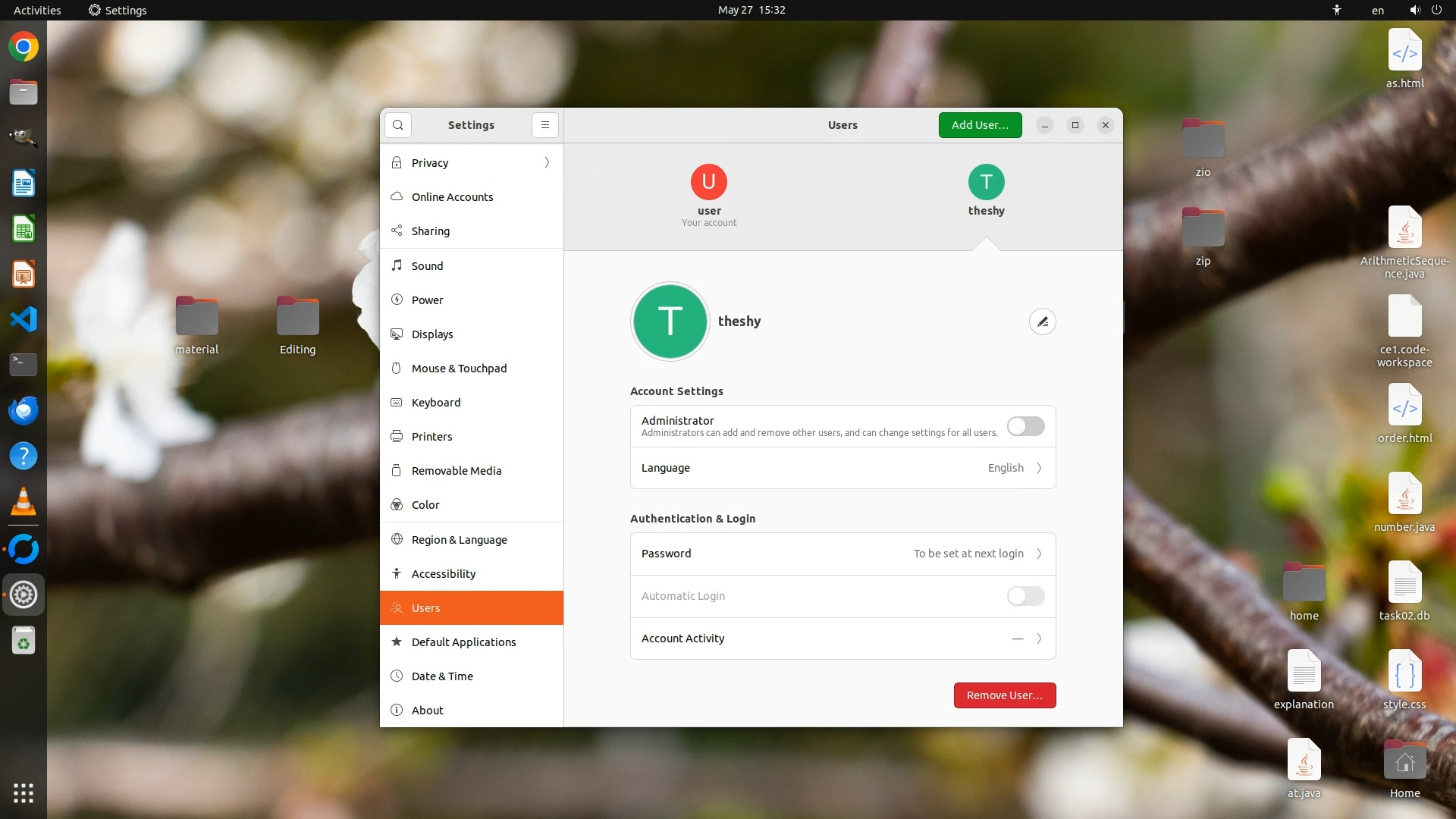This screenshot has height=819, width=1456.
Task: Open Visual Studio Code from the dock
Action: [24, 319]
